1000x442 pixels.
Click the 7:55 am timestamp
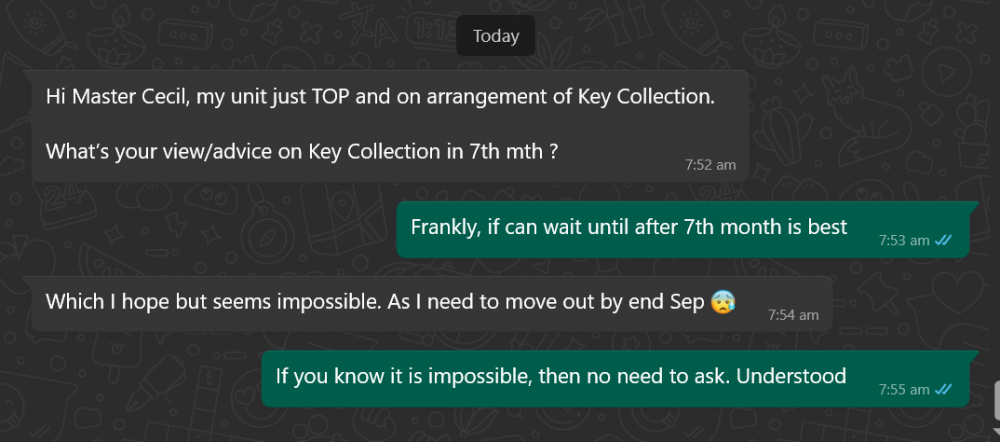(x=904, y=389)
